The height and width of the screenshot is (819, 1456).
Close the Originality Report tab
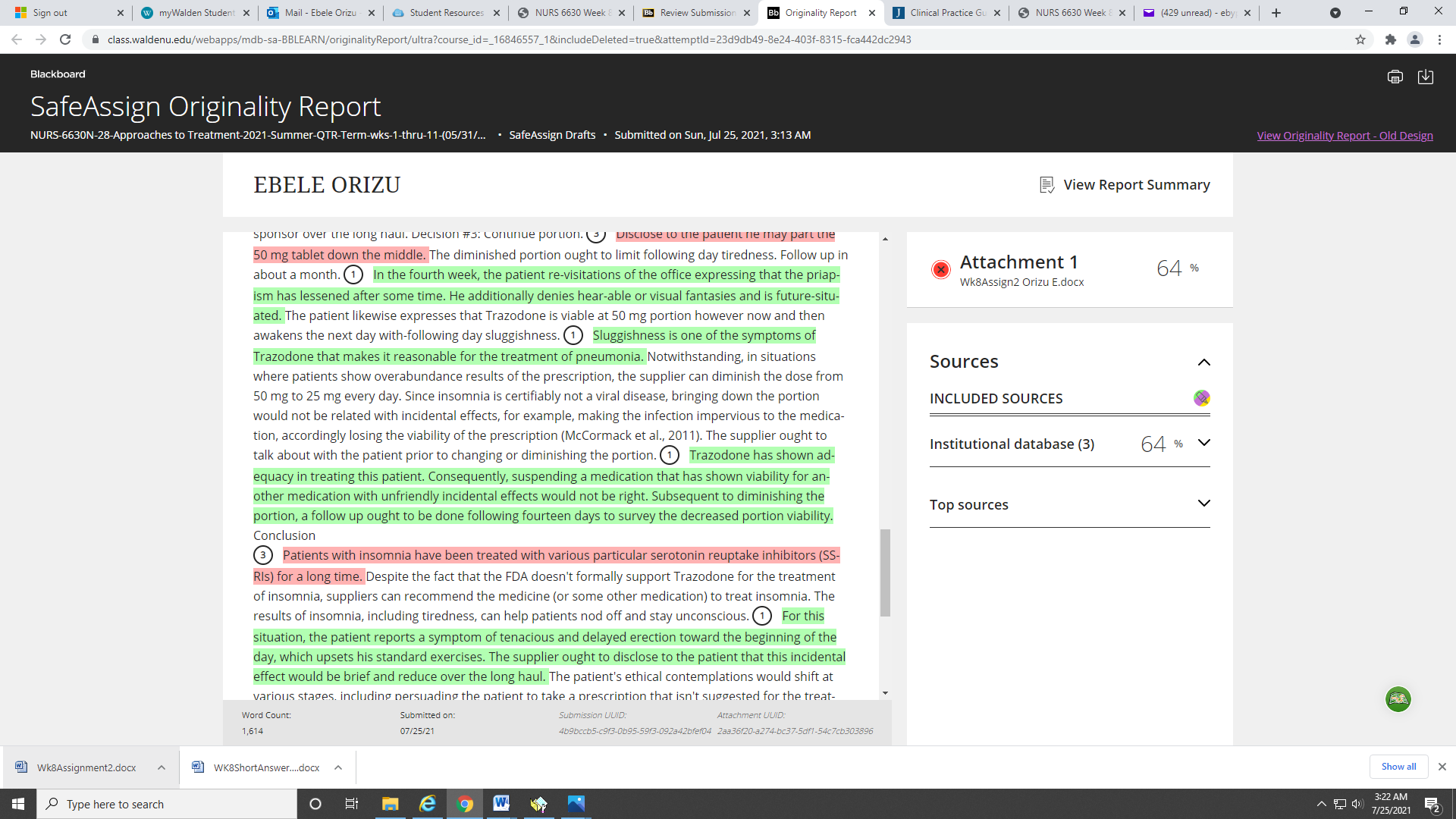click(x=872, y=13)
